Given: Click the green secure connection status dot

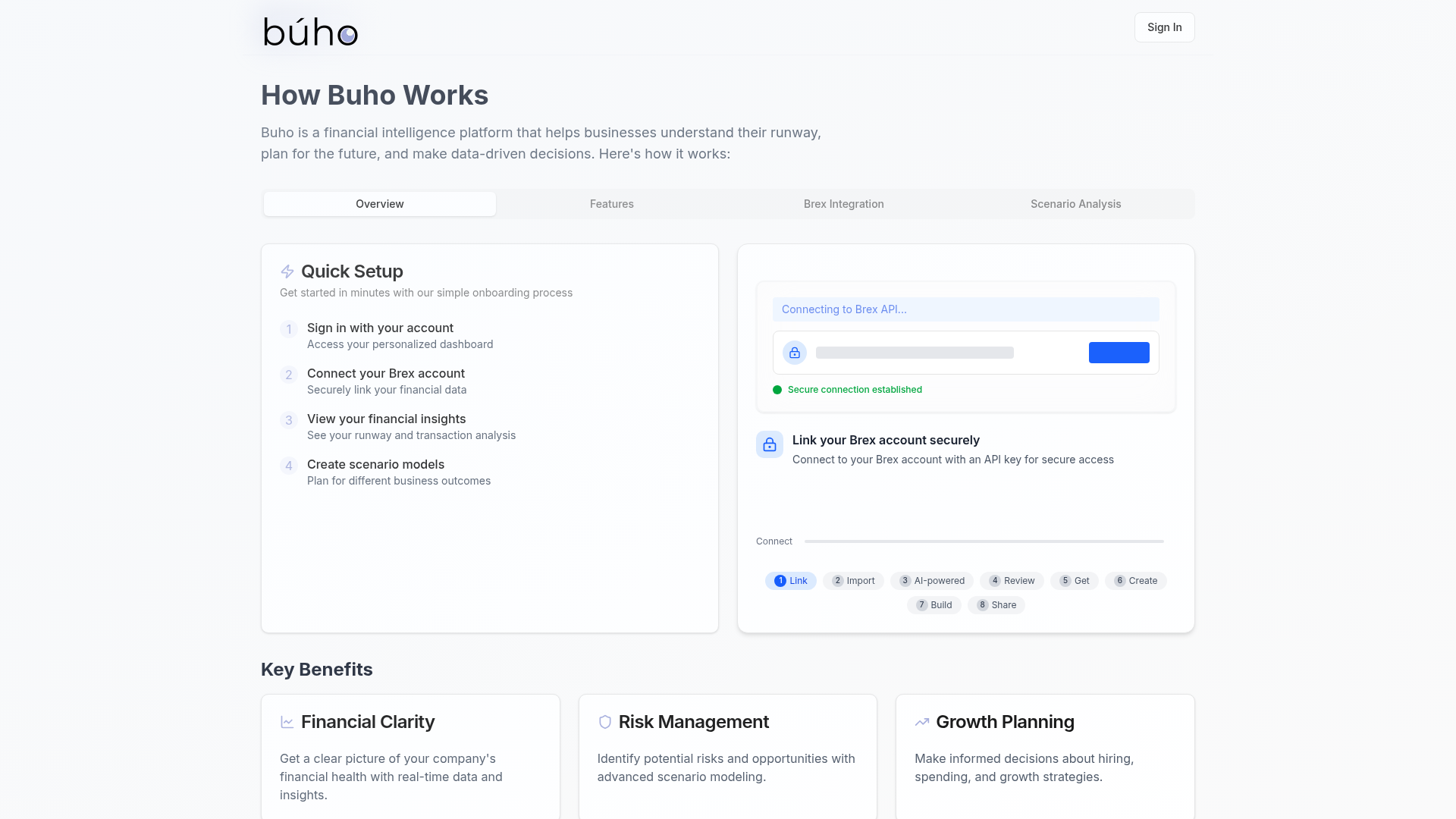Looking at the screenshot, I should tap(777, 390).
